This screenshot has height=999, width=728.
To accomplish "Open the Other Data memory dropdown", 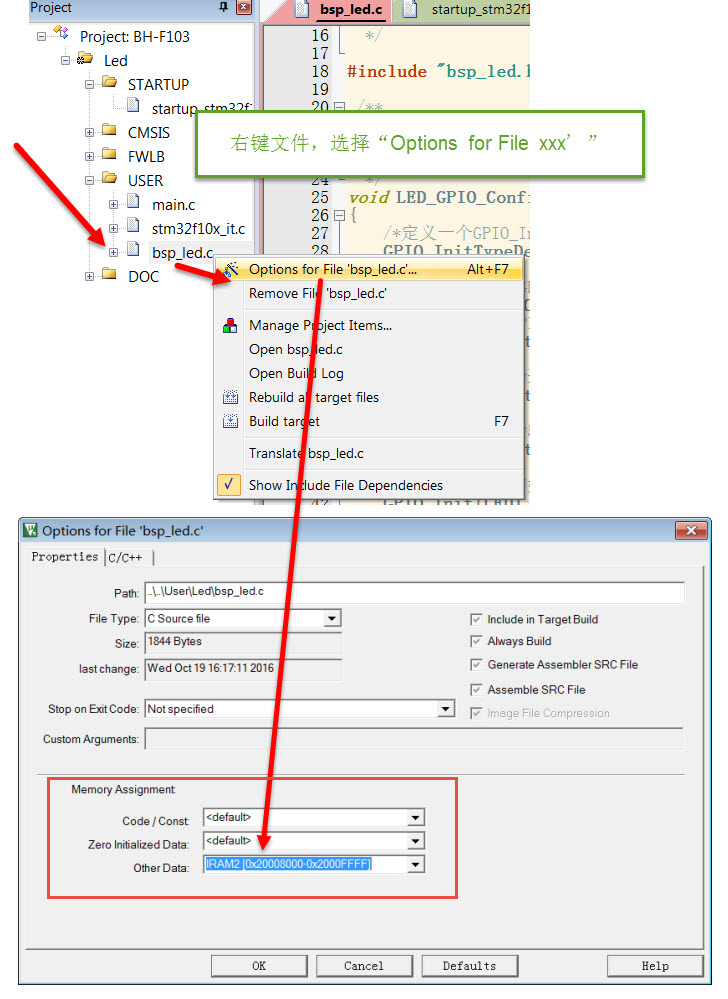I will 415,865.
